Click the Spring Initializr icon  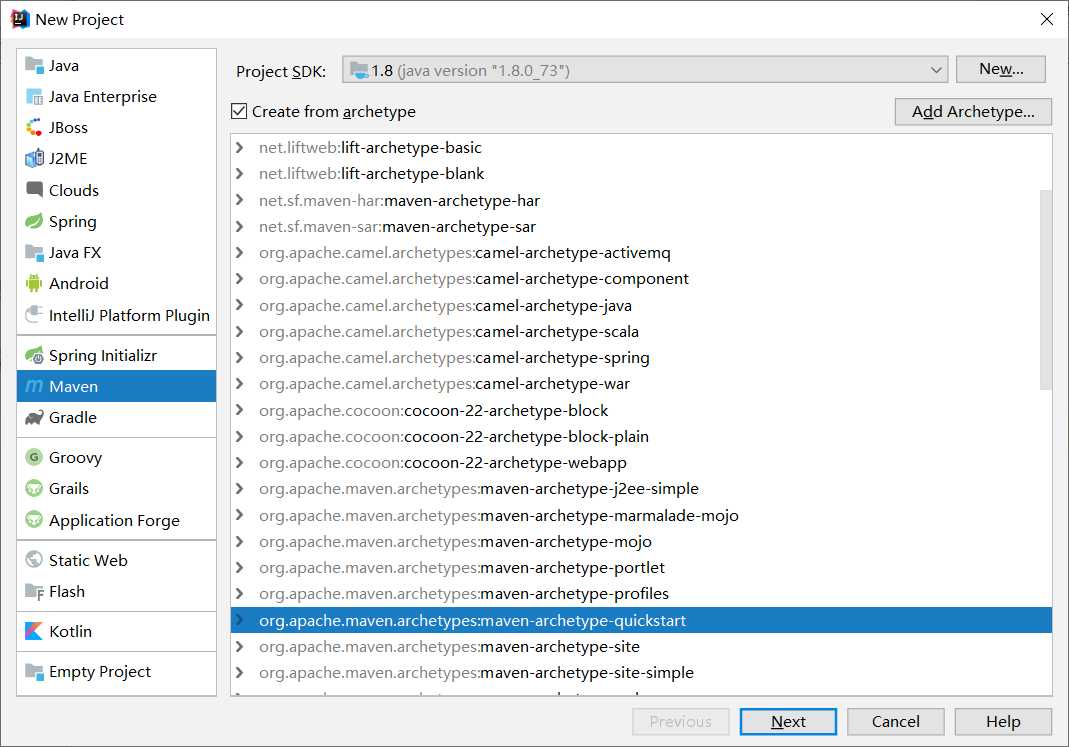pyautogui.click(x=34, y=355)
